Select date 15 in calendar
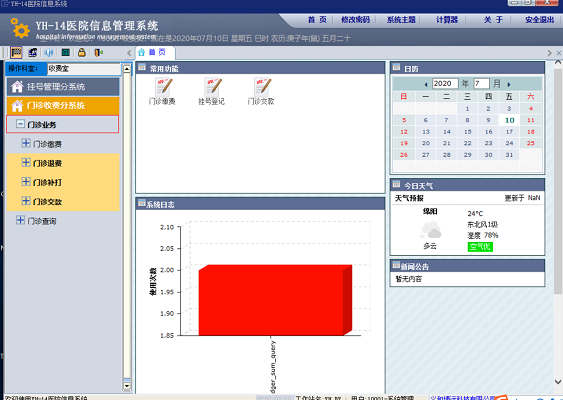 (467, 132)
